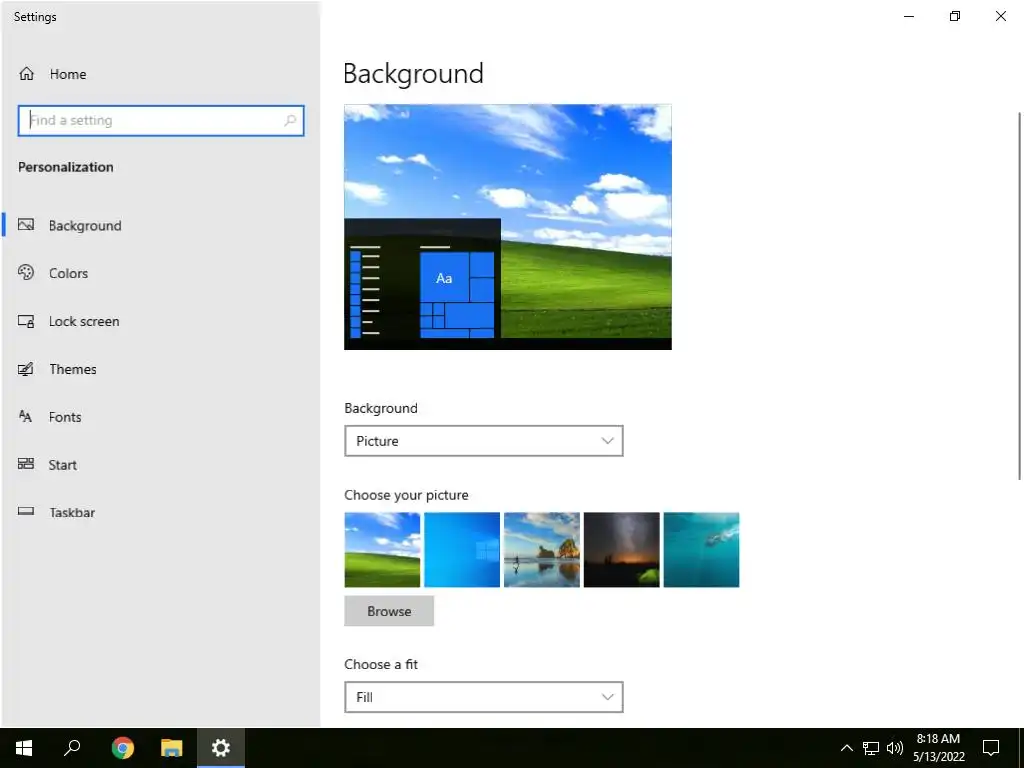Image resolution: width=1024 pixels, height=768 pixels.
Task: Click the vertical scrollbar of the Settings page
Action: pyautogui.click(x=1019, y=296)
